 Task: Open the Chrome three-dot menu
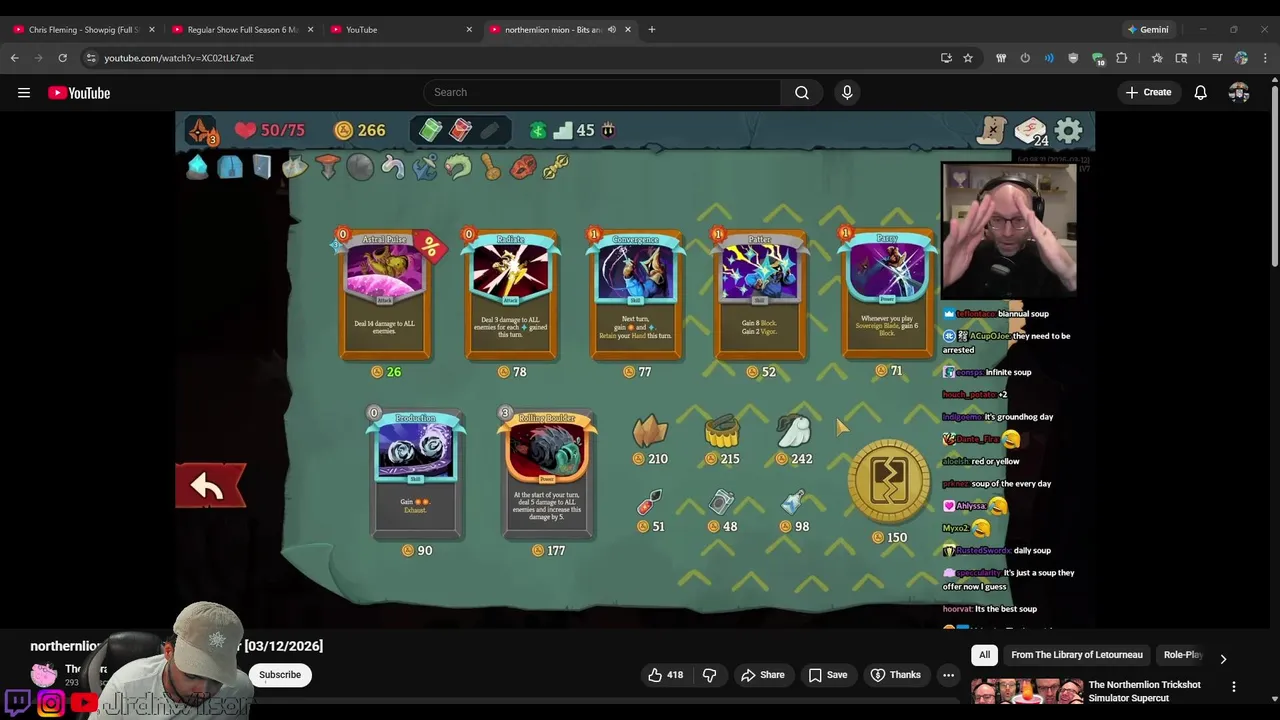1265,58
